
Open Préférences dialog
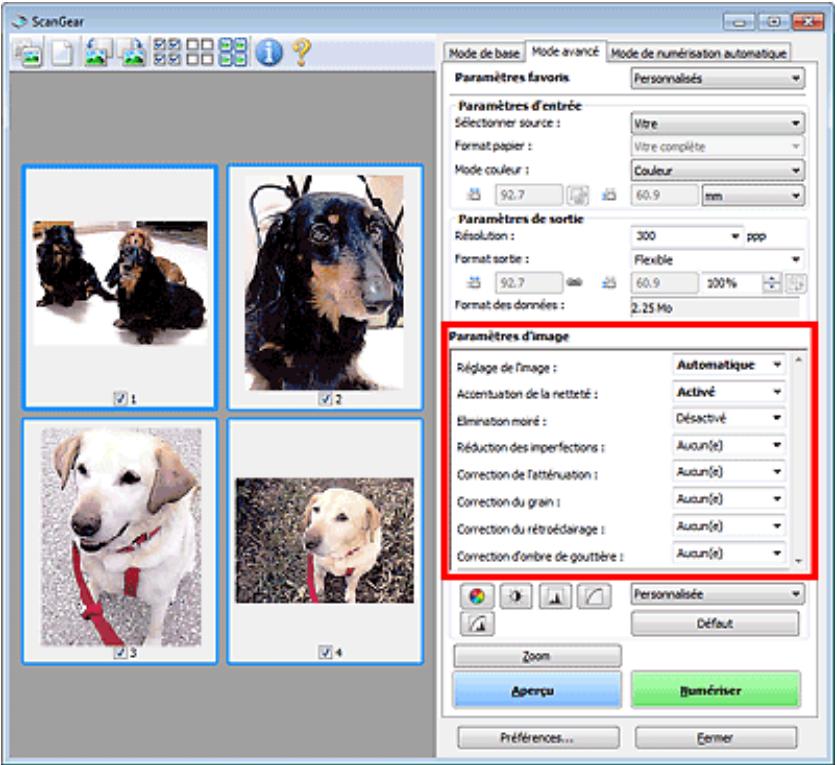click(538, 738)
